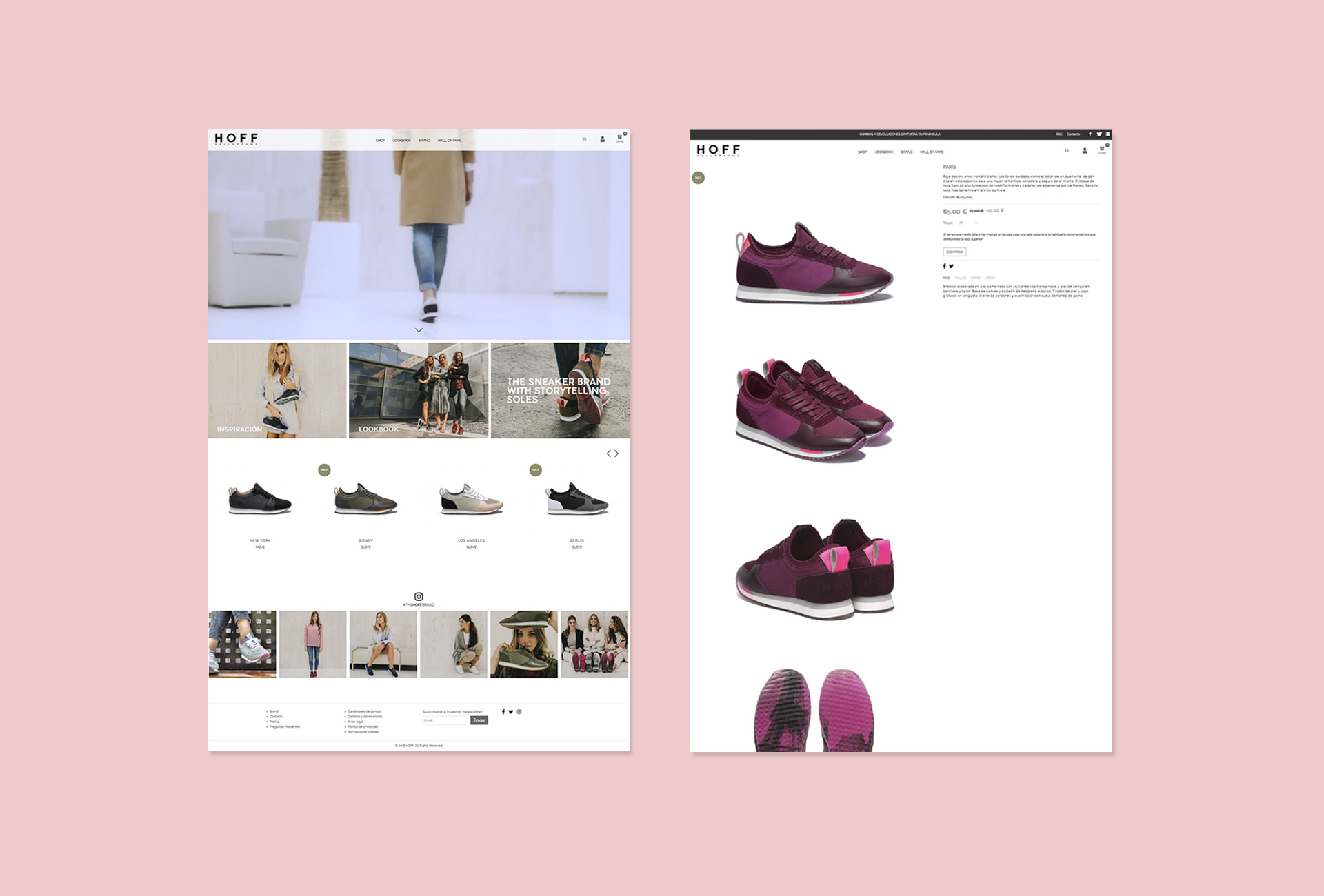The height and width of the screenshot is (896, 1324).
Task: Open the Twitter icon in the dark top bar
Action: coord(1099,134)
